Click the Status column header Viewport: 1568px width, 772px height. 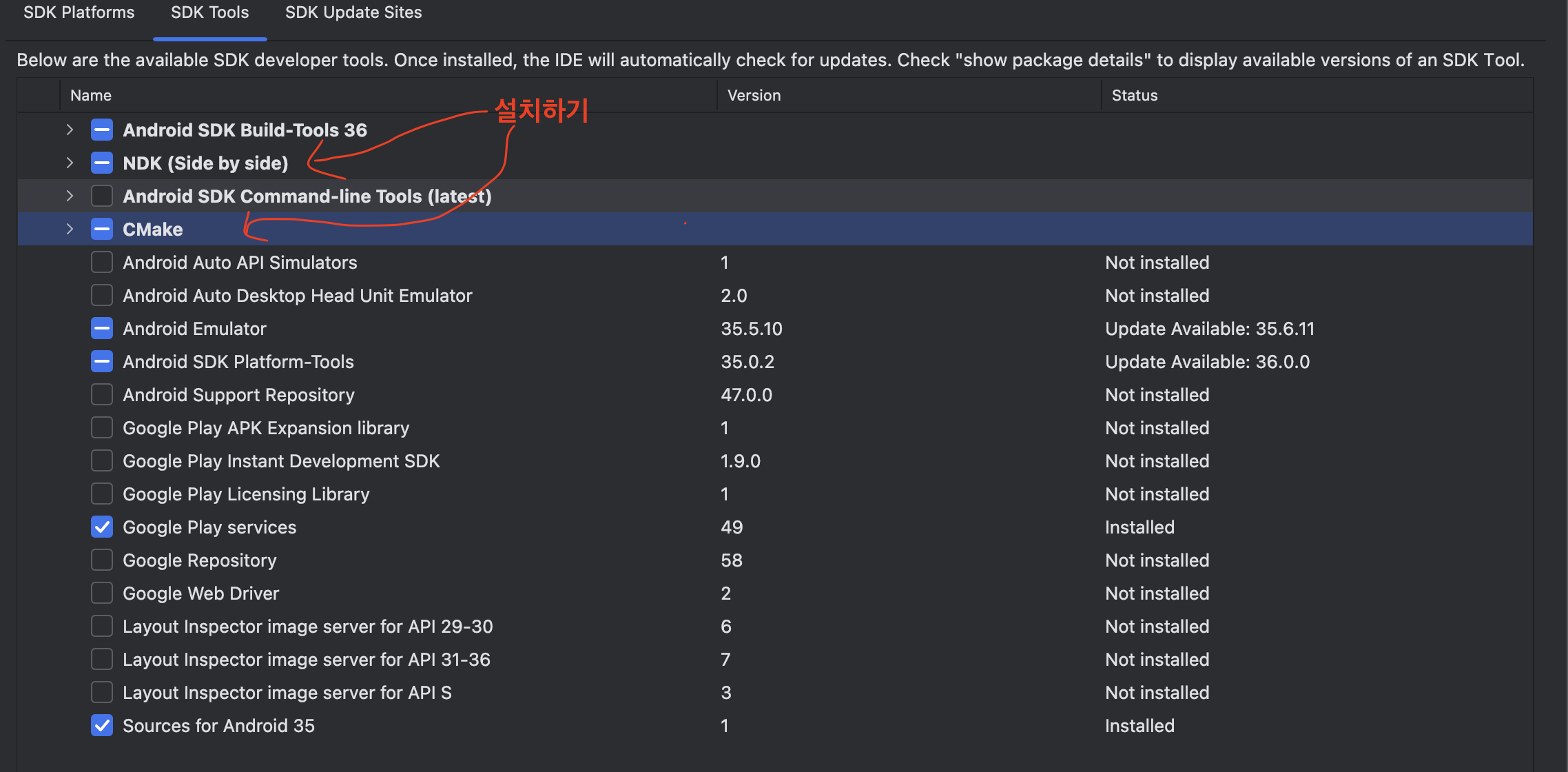[1134, 95]
